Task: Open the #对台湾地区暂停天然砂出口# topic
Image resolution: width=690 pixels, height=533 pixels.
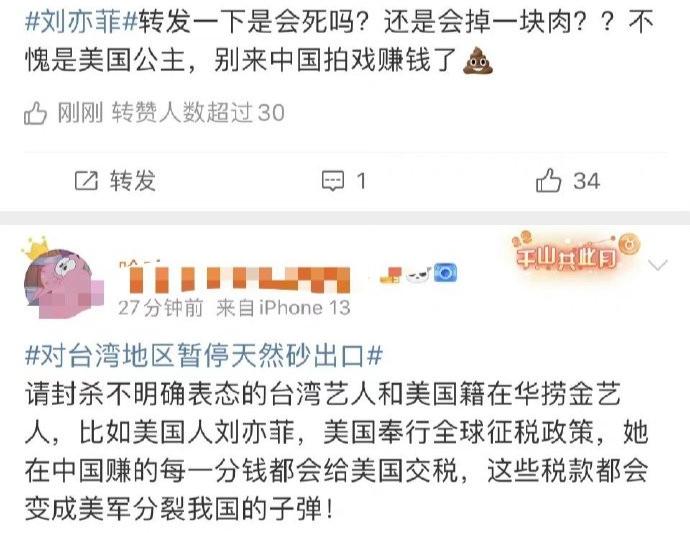Action: pos(204,356)
